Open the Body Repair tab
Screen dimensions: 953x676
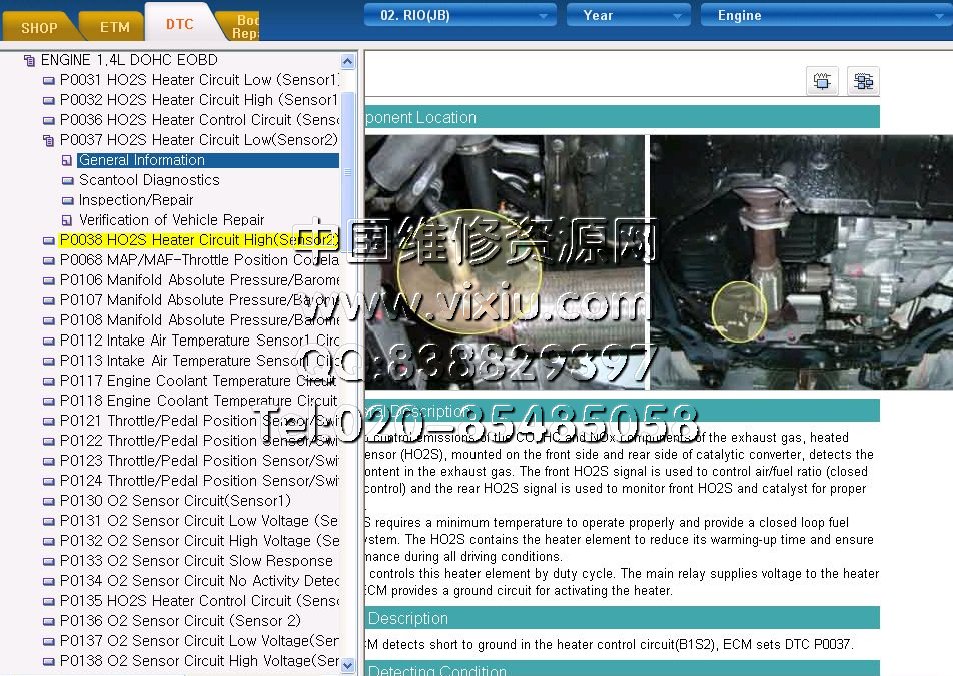pos(244,26)
